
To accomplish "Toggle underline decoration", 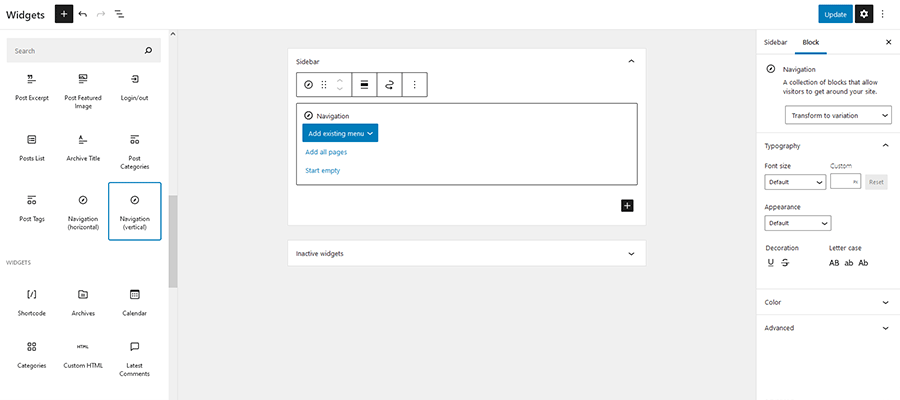I will pyautogui.click(x=771, y=263).
